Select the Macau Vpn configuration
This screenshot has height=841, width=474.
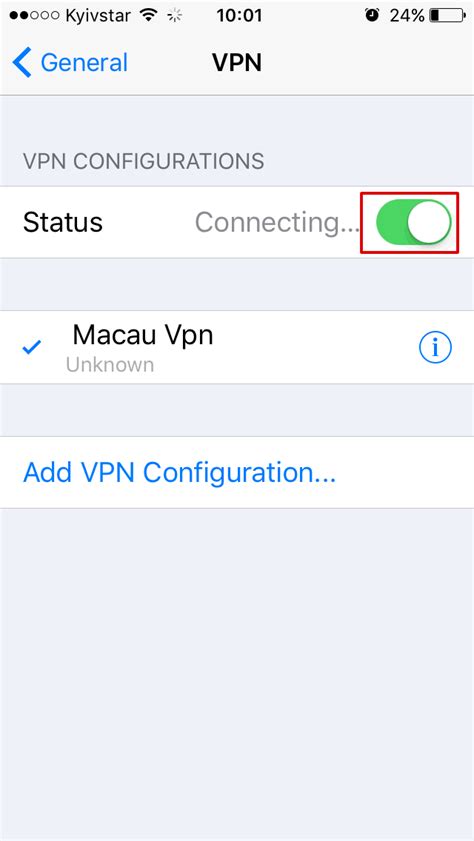(237, 347)
